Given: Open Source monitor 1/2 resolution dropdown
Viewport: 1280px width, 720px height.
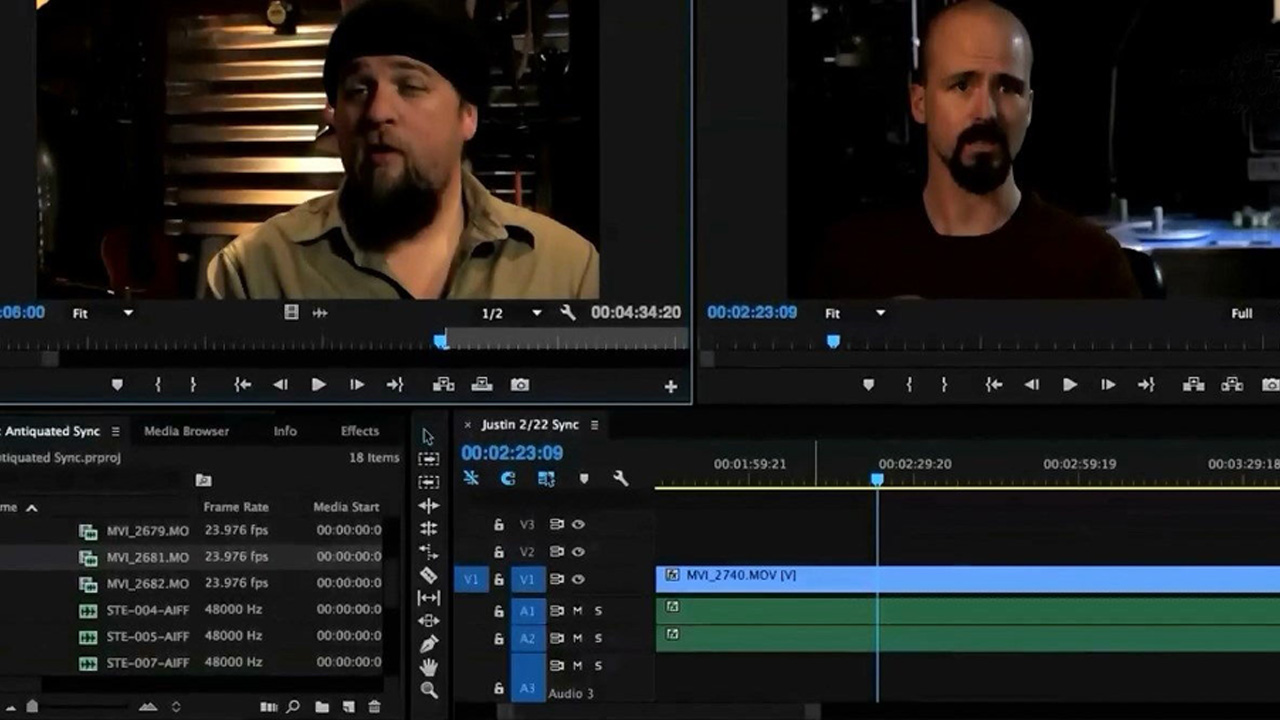Looking at the screenshot, I should tap(511, 313).
